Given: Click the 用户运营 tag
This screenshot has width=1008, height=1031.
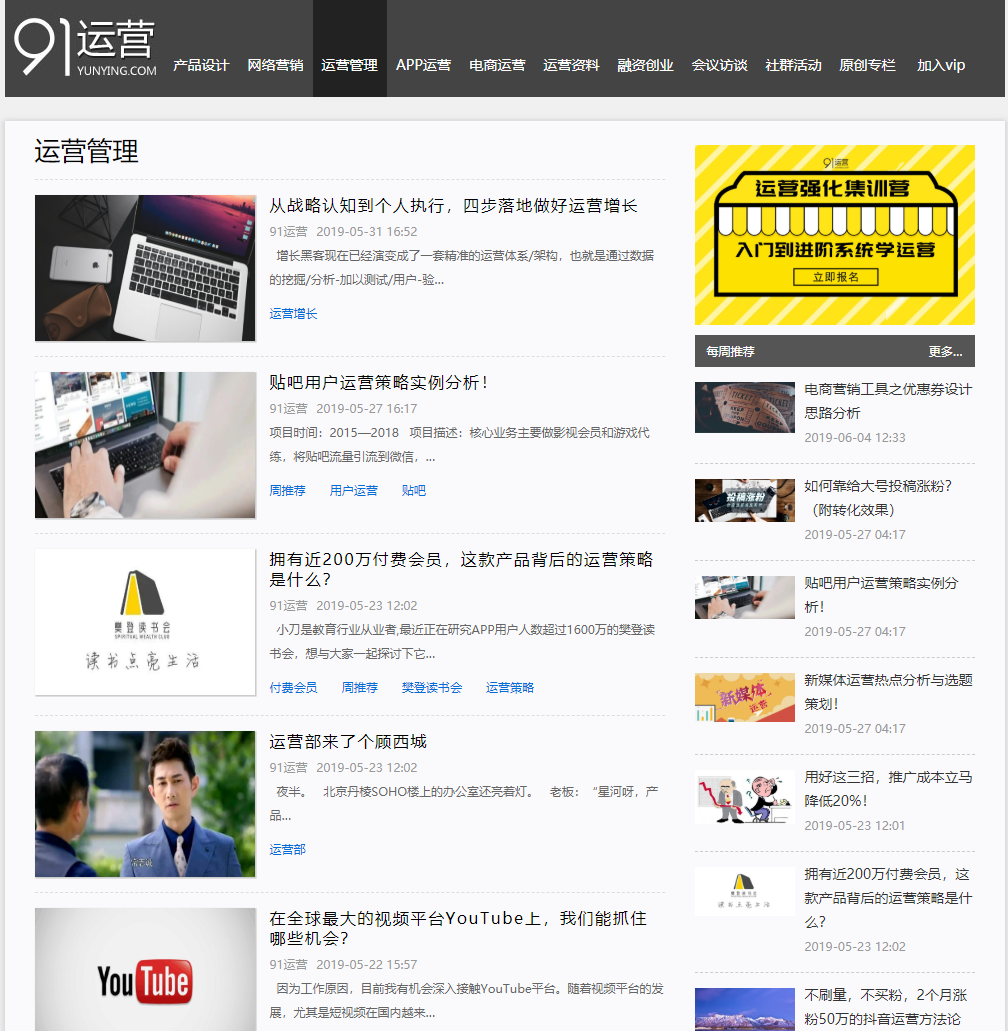Looking at the screenshot, I should (x=354, y=491).
